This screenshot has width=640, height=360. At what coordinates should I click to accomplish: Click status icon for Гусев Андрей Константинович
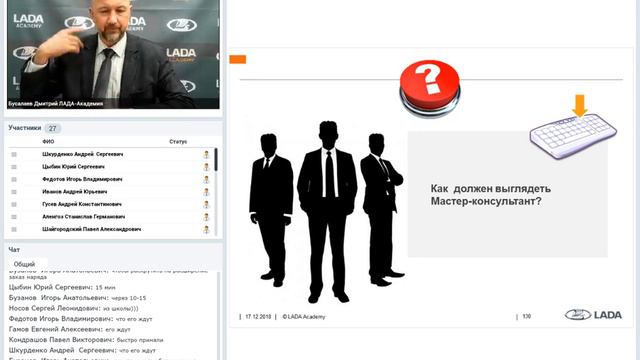[207, 204]
